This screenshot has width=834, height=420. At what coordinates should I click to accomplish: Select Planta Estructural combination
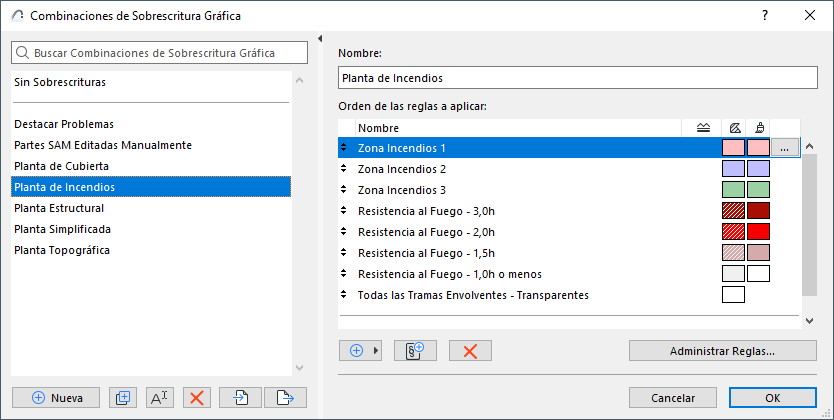pos(59,208)
